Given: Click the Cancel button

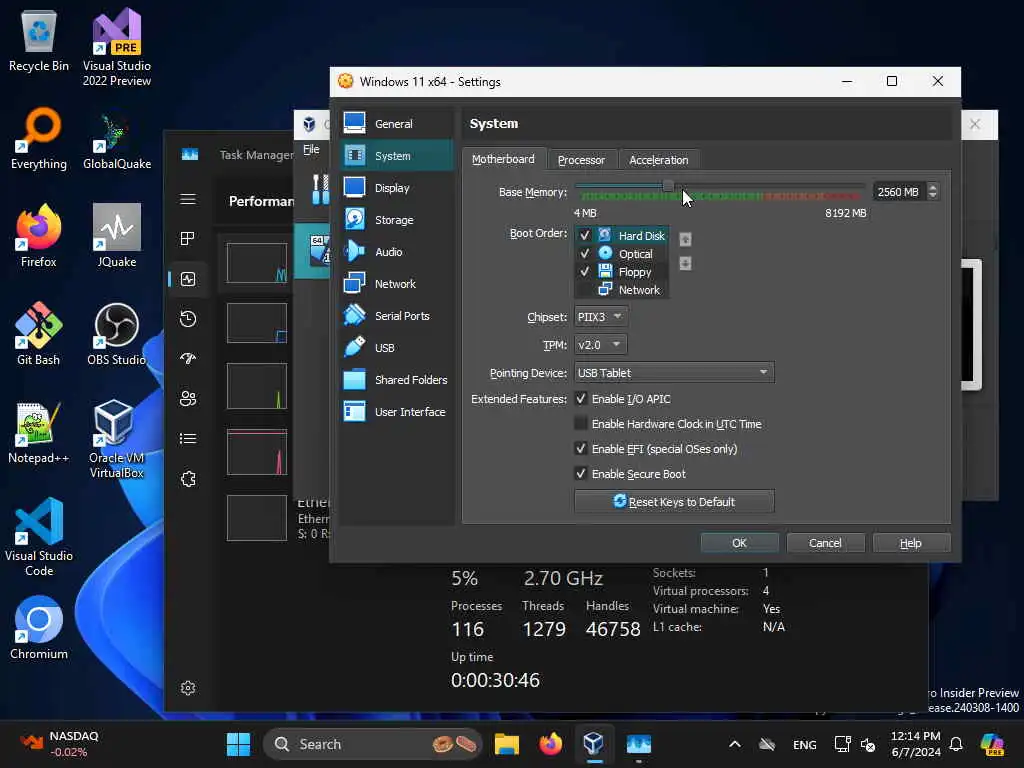Looking at the screenshot, I should [x=825, y=543].
